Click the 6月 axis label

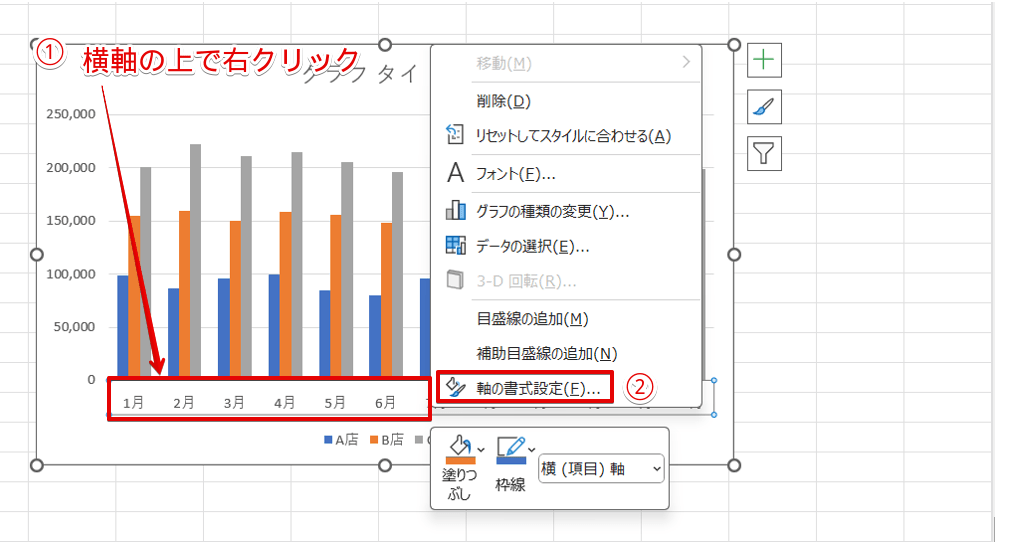click(x=385, y=403)
